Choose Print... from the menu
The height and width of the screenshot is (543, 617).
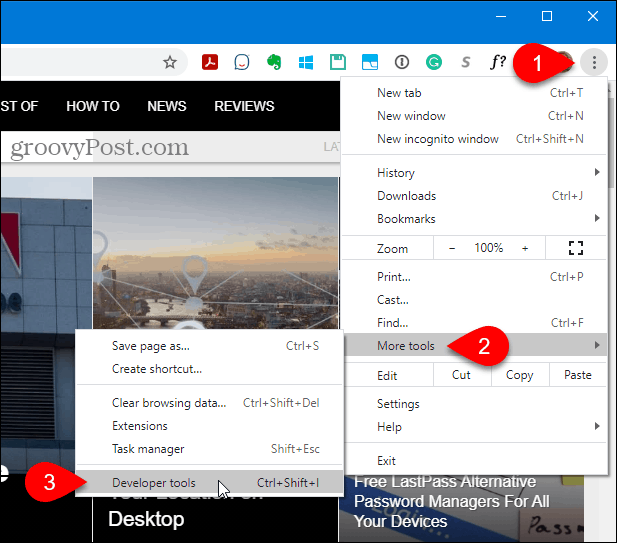[475, 277]
